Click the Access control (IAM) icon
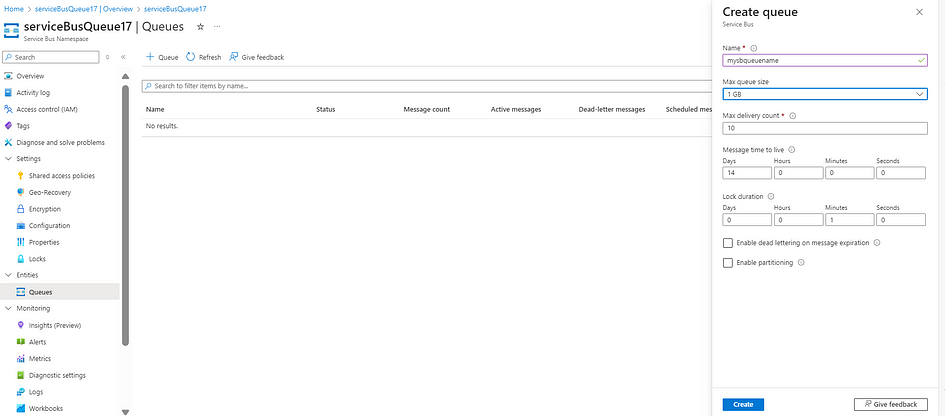This screenshot has height=416, width=945. pos(8,109)
